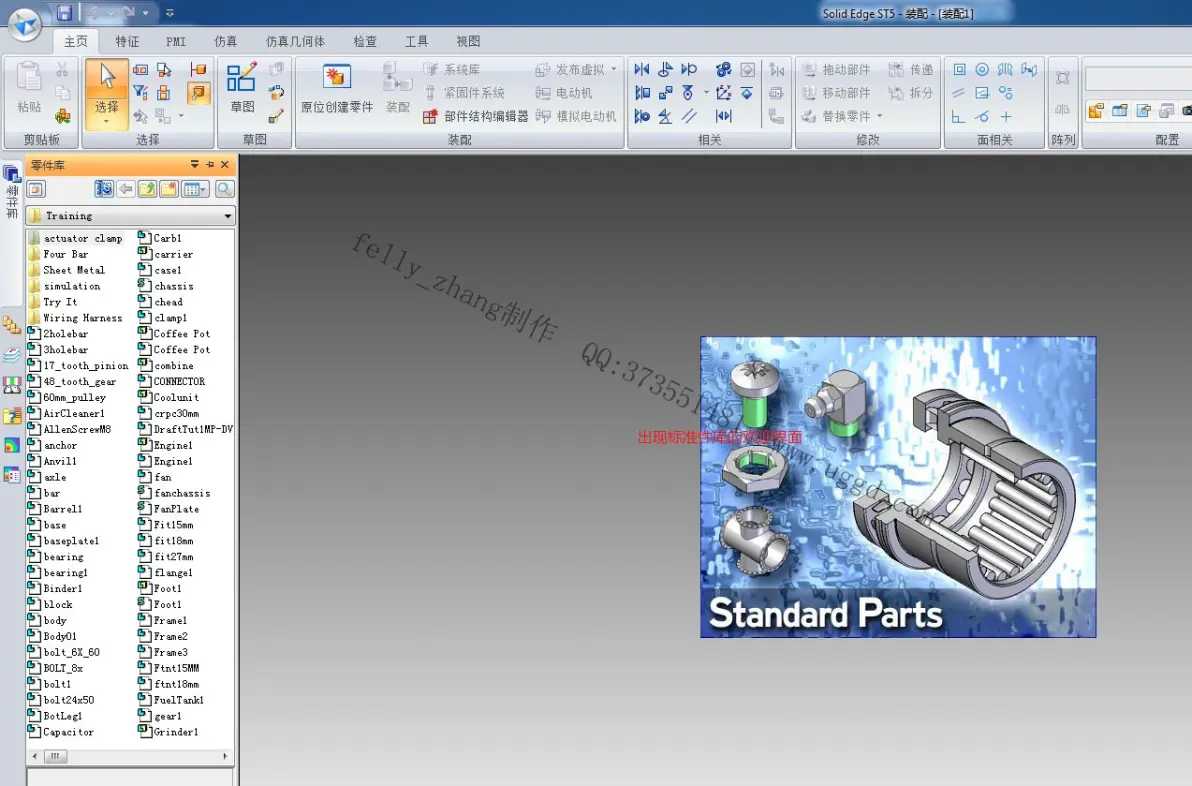Open the 特征 ribbon tab
Viewport: 1192px width, 786px height.
[x=127, y=41]
